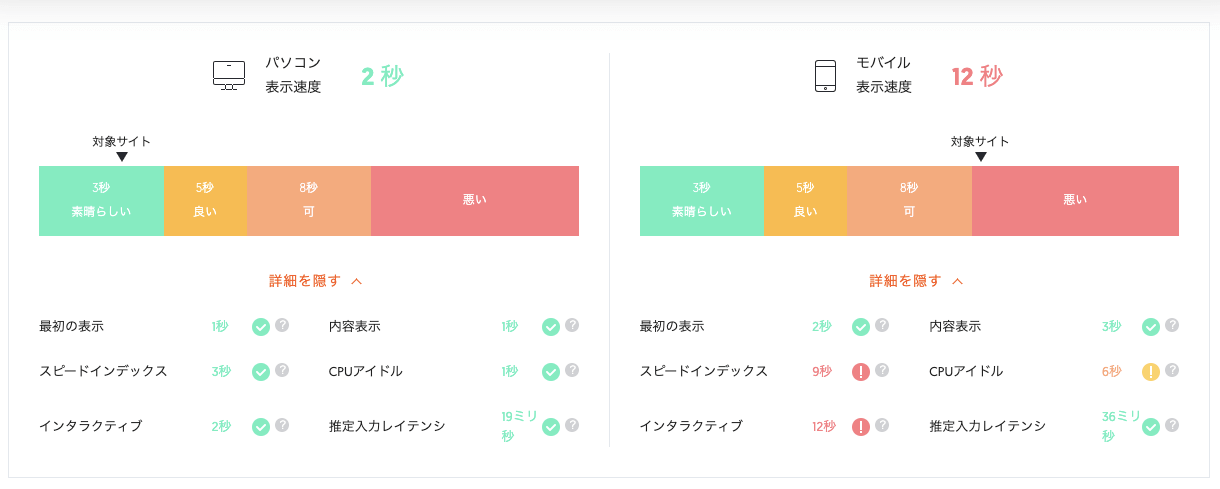Screen dimensions: 1220x489
Task: Open help icon for mobile 推定入力レイテンシ
Action: 1172,425
